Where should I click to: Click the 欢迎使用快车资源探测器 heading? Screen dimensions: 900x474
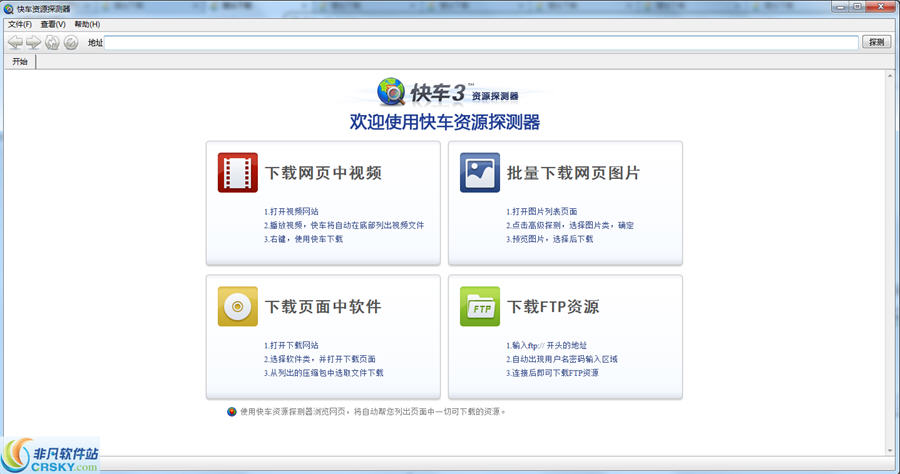click(445, 122)
